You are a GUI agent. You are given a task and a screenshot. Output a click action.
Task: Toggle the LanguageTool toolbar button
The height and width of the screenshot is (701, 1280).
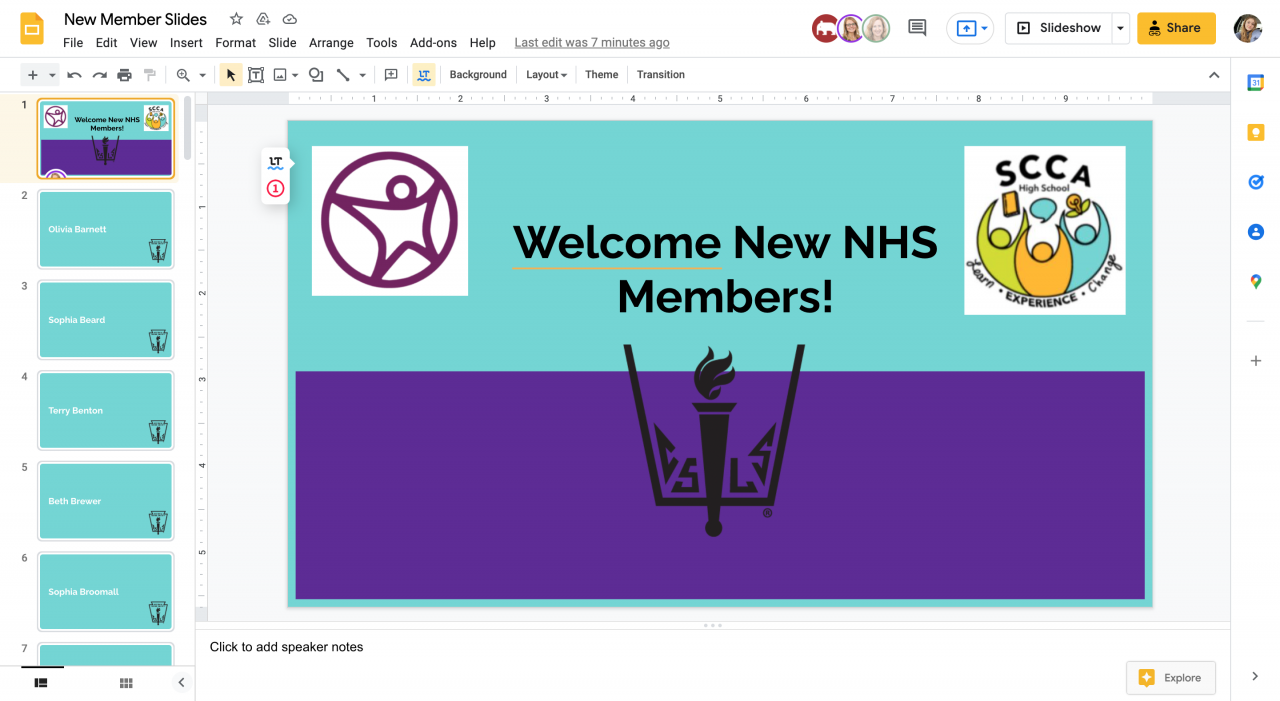(424, 75)
